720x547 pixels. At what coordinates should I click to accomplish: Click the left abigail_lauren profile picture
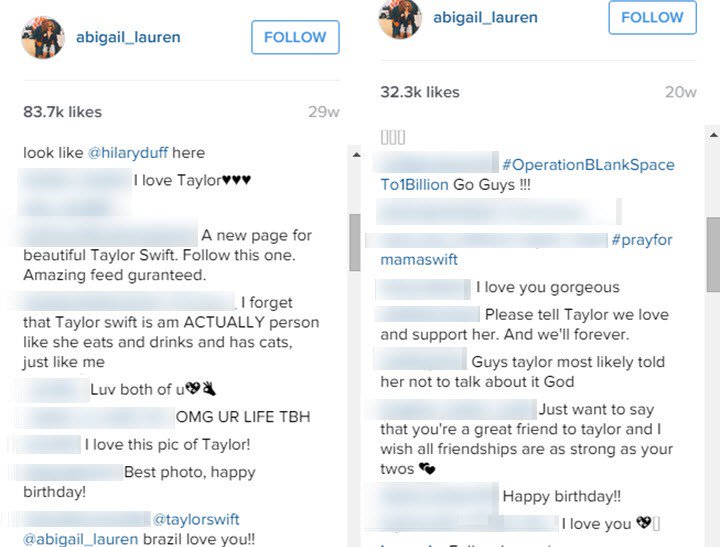(43, 38)
